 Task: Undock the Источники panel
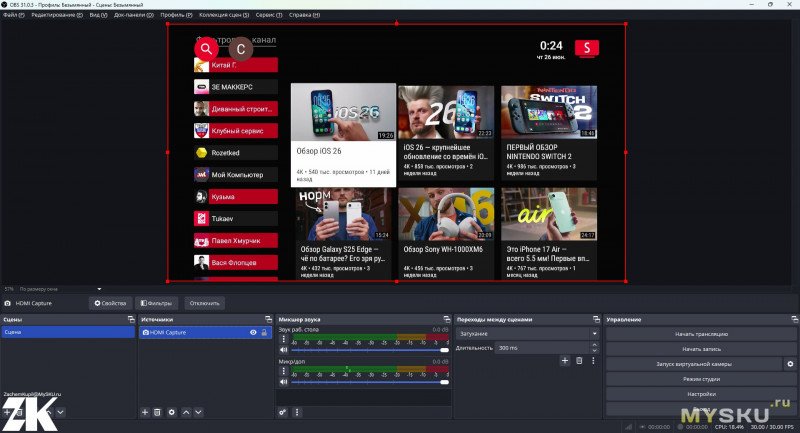click(x=268, y=319)
